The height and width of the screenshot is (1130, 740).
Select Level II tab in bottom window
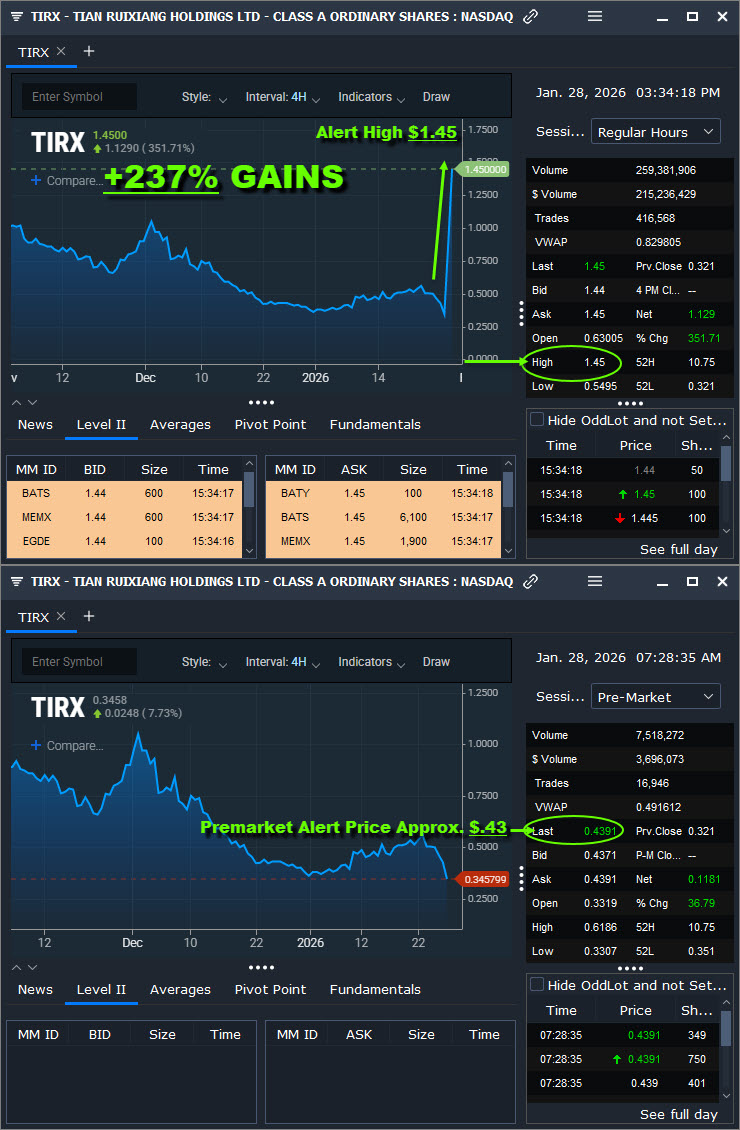[x=101, y=989]
